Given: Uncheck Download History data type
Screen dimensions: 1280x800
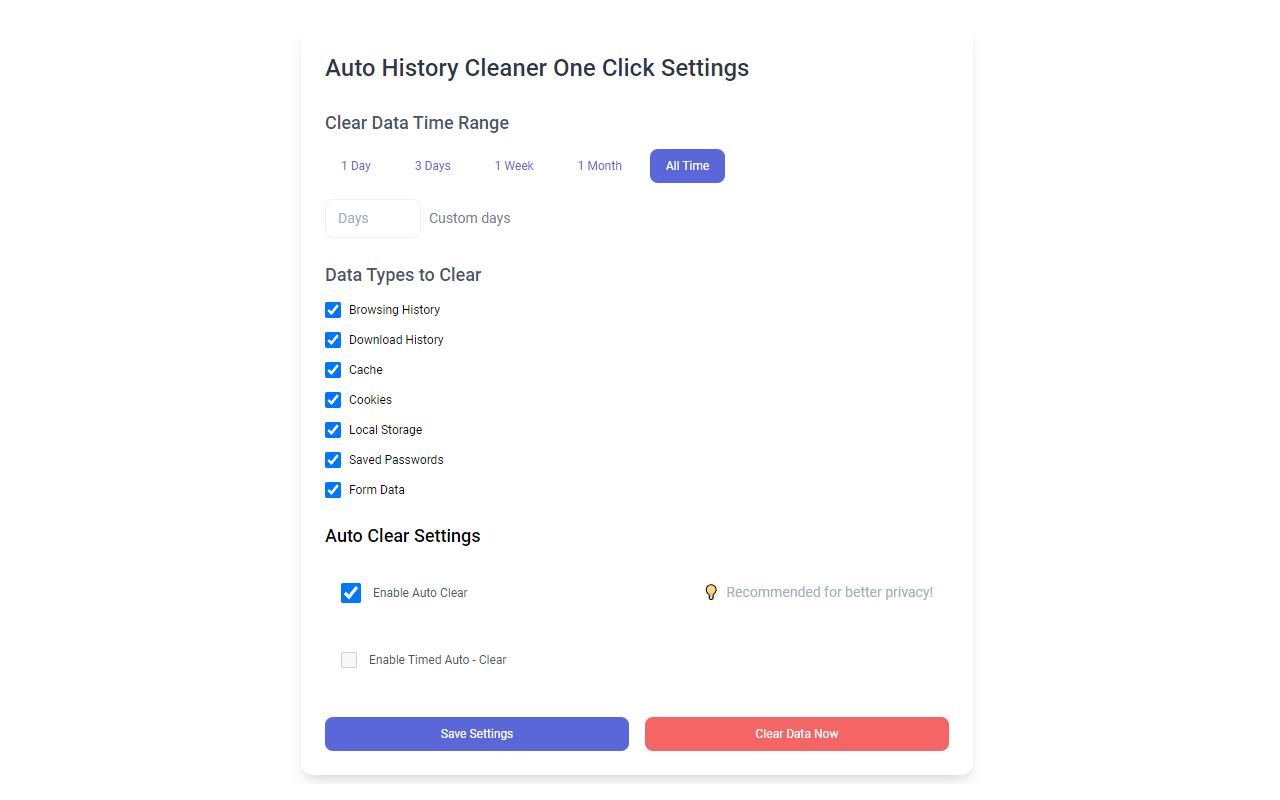Looking at the screenshot, I should (333, 340).
